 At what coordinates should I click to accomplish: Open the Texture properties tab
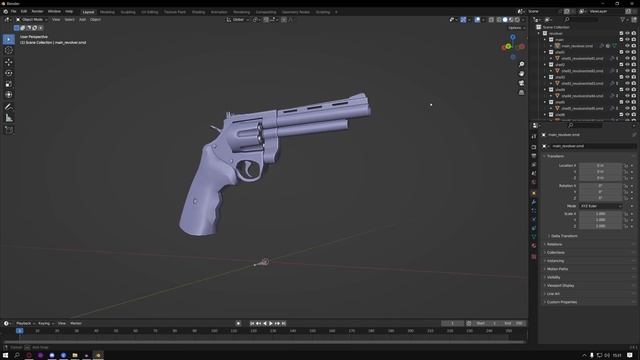[x=534, y=257]
